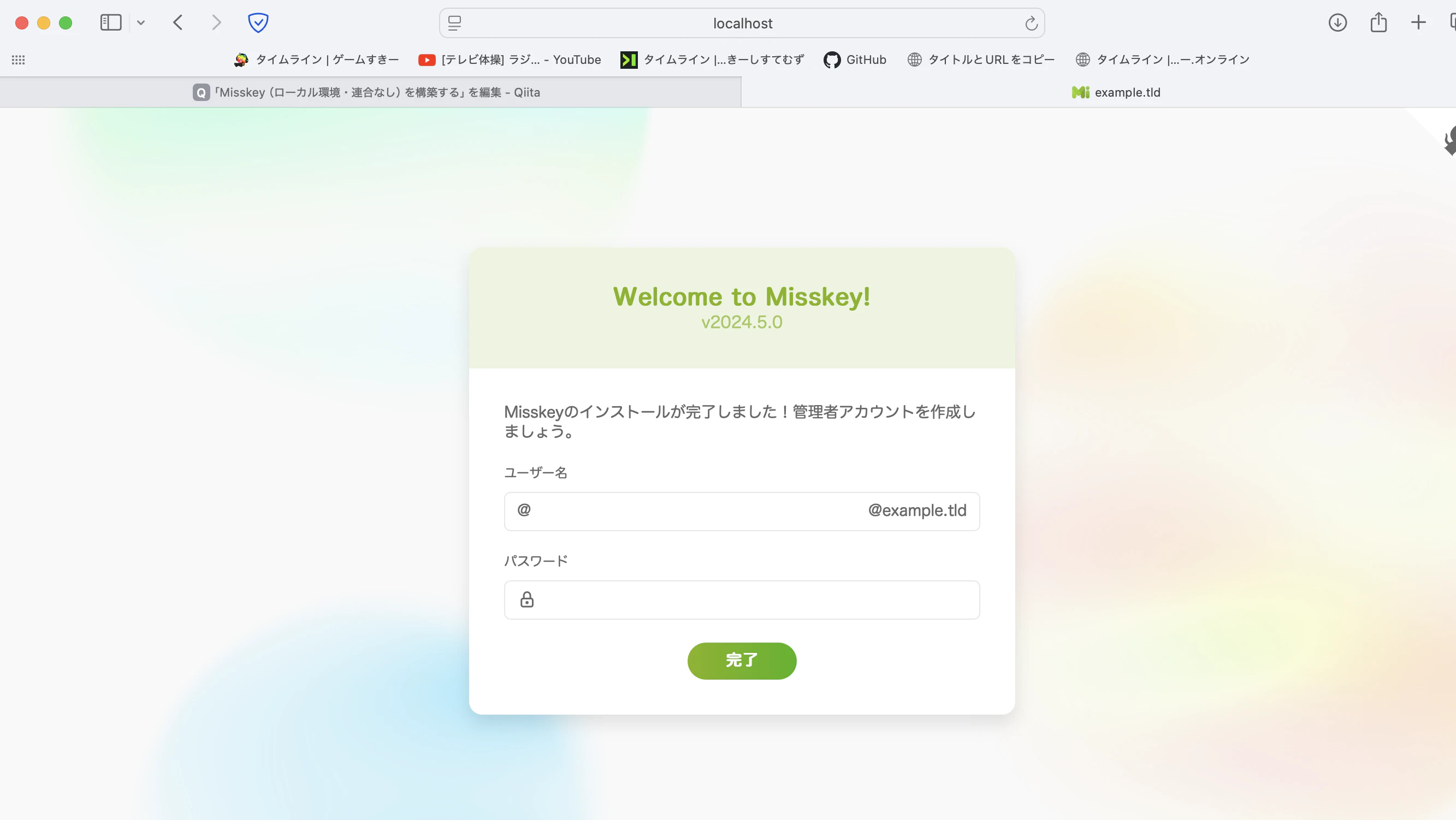Open bookmark タイトルと URL をコピー

click(x=981, y=60)
